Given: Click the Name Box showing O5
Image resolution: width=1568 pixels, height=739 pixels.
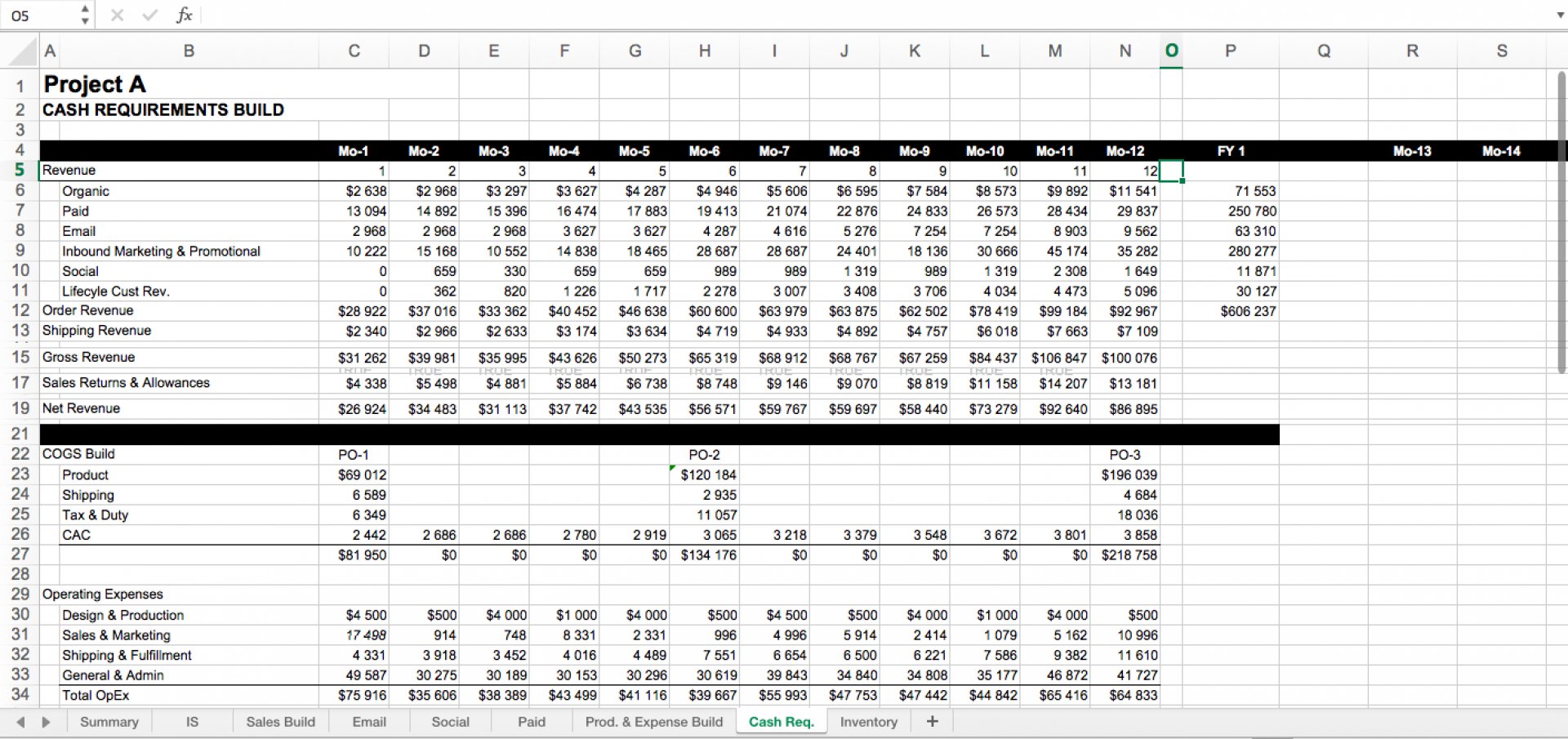Looking at the screenshot, I should 41,15.
